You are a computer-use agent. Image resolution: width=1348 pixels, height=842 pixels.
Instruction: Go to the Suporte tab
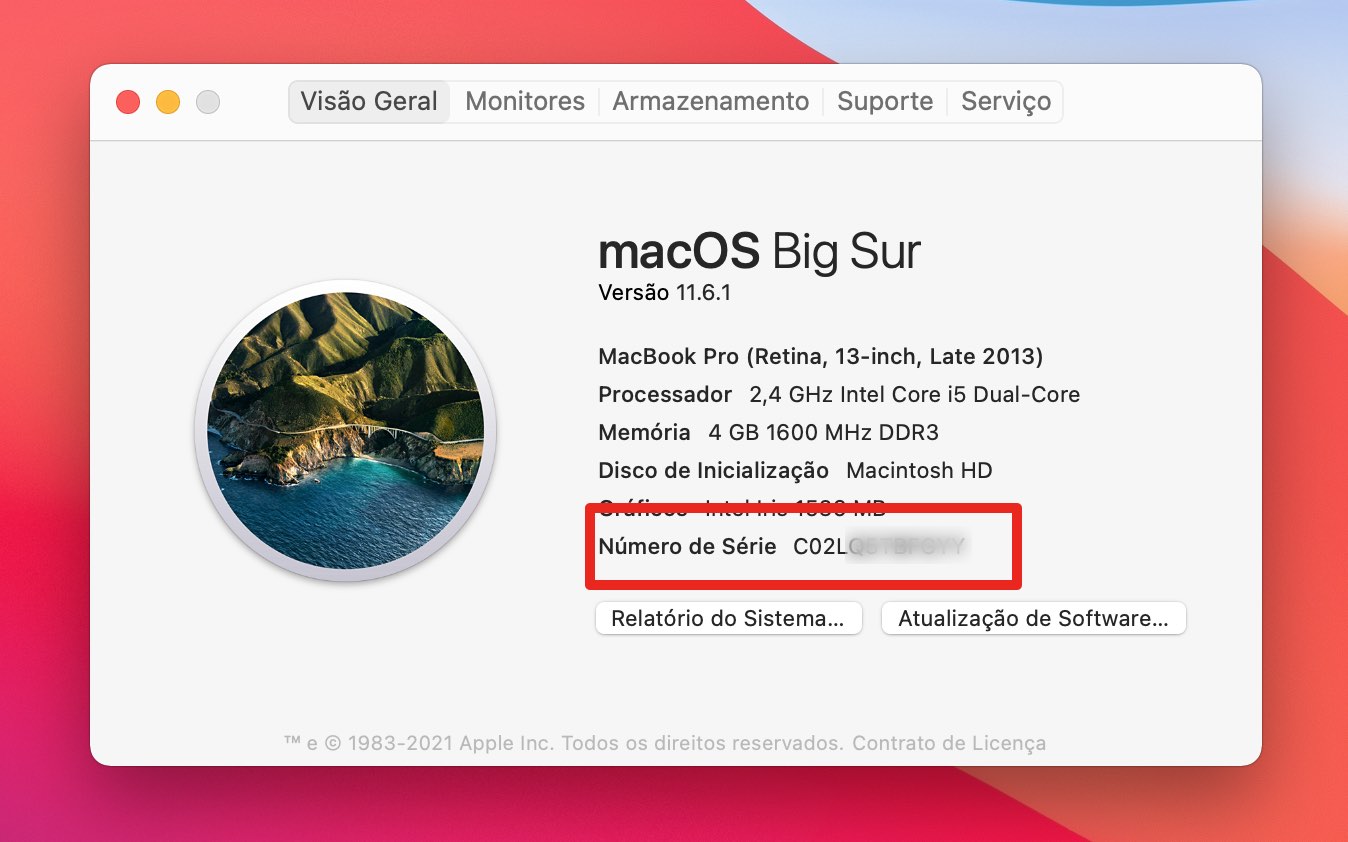pos(885,102)
